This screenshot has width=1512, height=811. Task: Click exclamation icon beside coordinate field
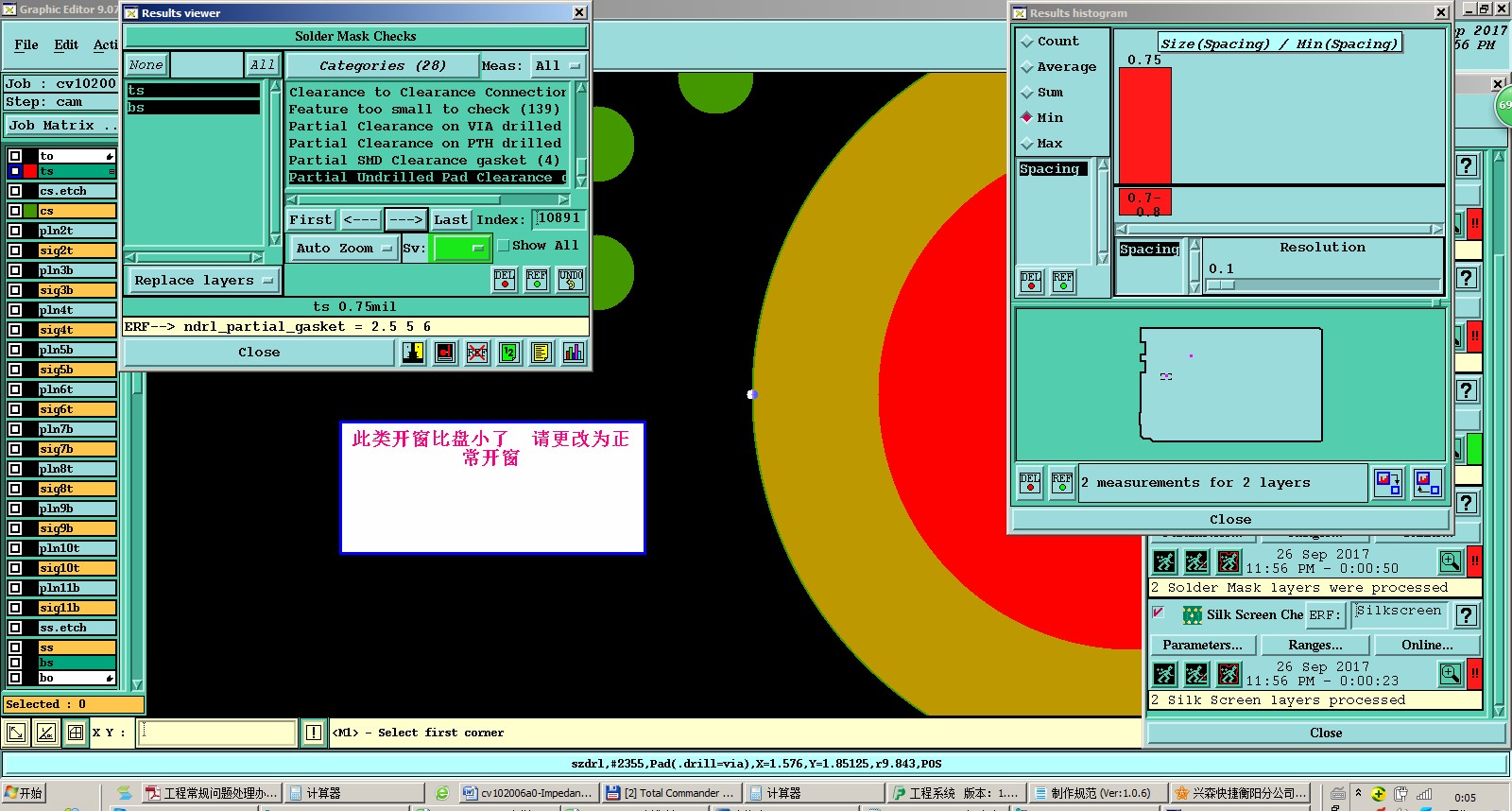click(x=314, y=733)
